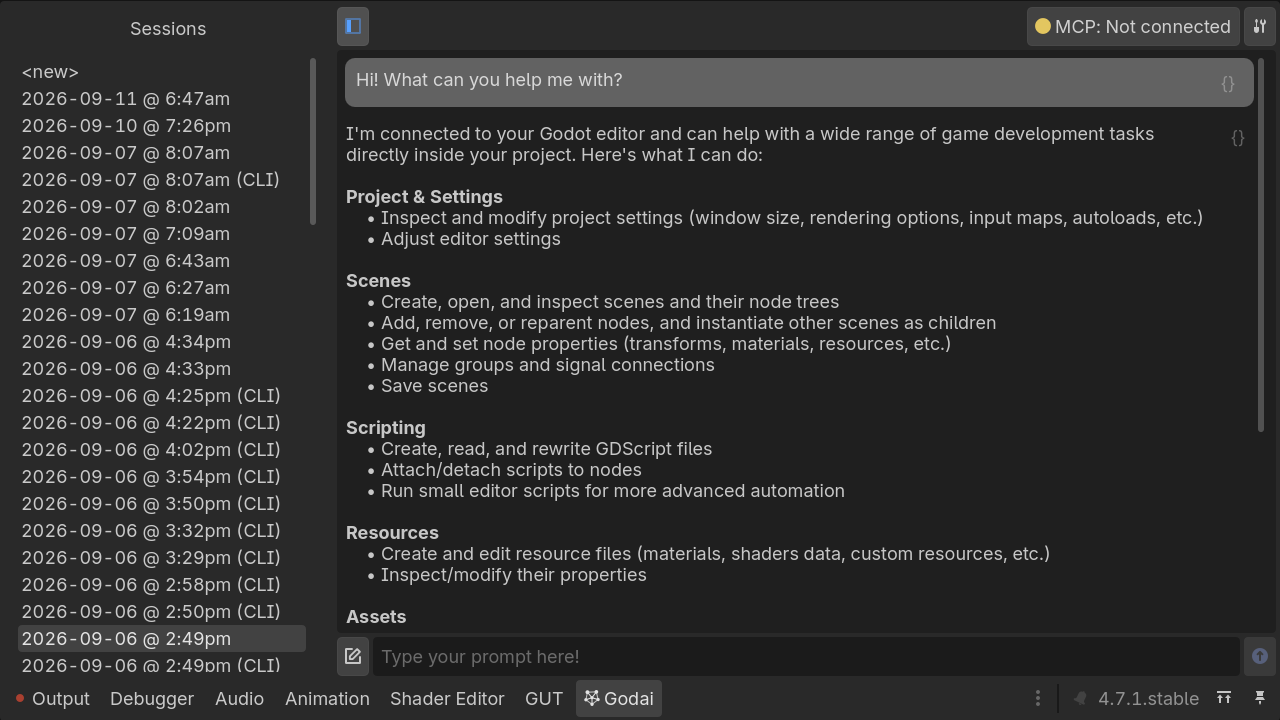Open the GUT tab
The width and height of the screenshot is (1280, 720).
point(544,699)
